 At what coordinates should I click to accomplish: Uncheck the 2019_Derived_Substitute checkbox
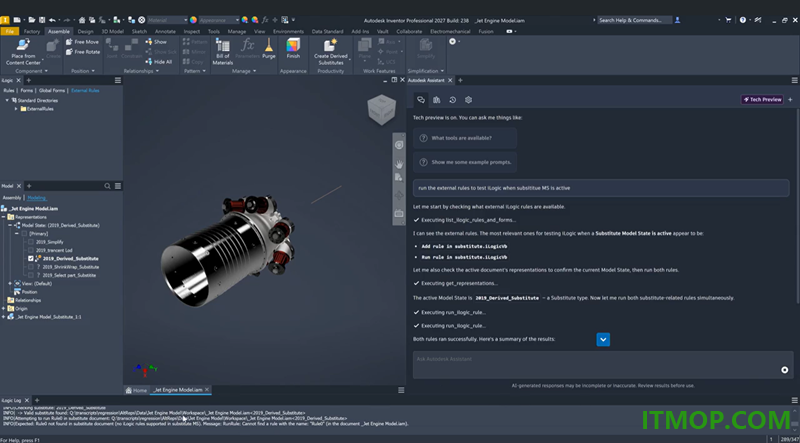point(31,259)
